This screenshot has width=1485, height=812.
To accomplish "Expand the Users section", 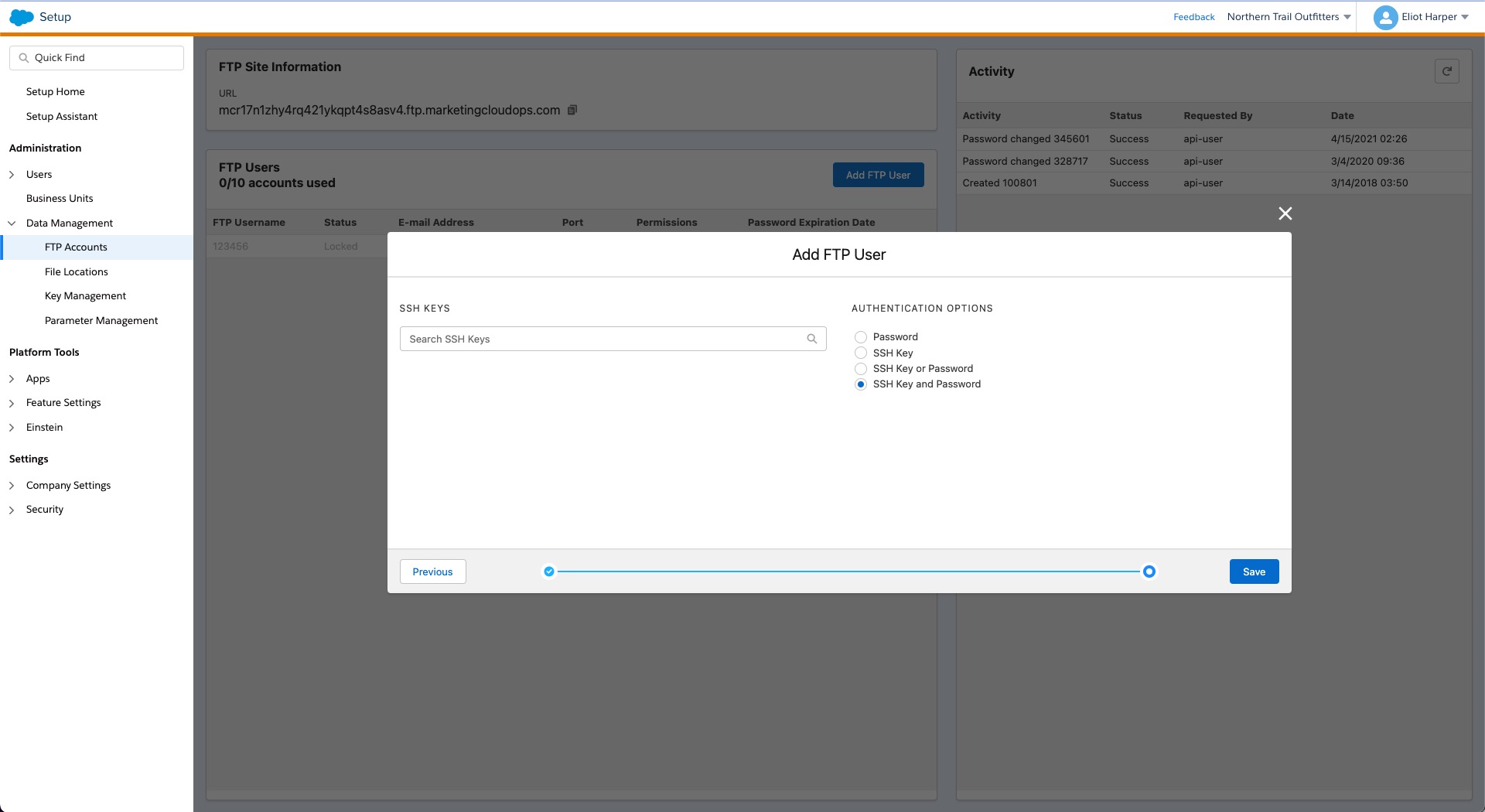I will 12,175.
